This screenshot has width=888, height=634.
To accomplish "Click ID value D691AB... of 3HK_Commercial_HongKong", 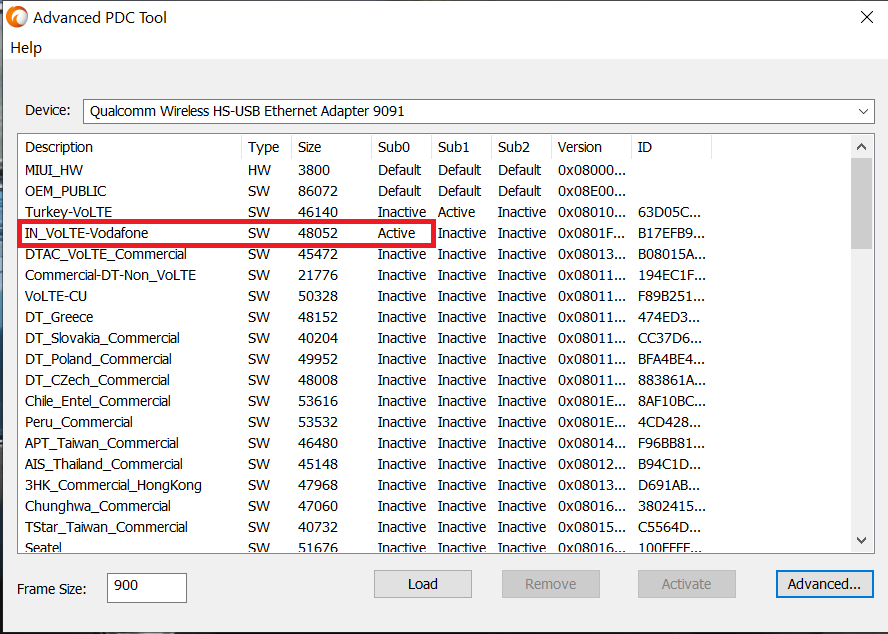I will 669,484.
